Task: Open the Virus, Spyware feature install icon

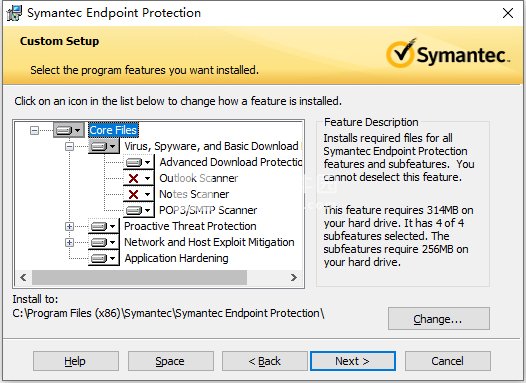Action: pyautogui.click(x=104, y=146)
